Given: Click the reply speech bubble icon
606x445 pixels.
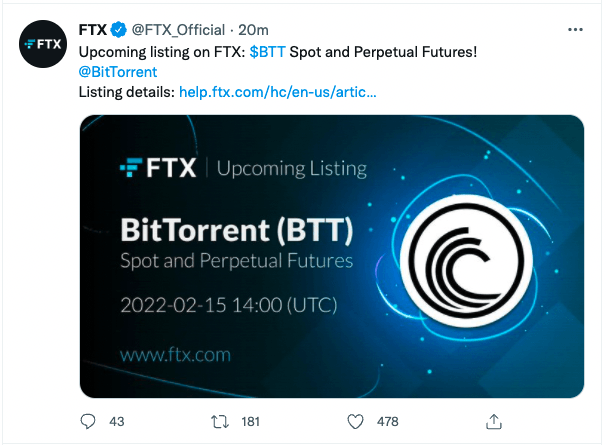Looking at the screenshot, I should click(x=87, y=421).
